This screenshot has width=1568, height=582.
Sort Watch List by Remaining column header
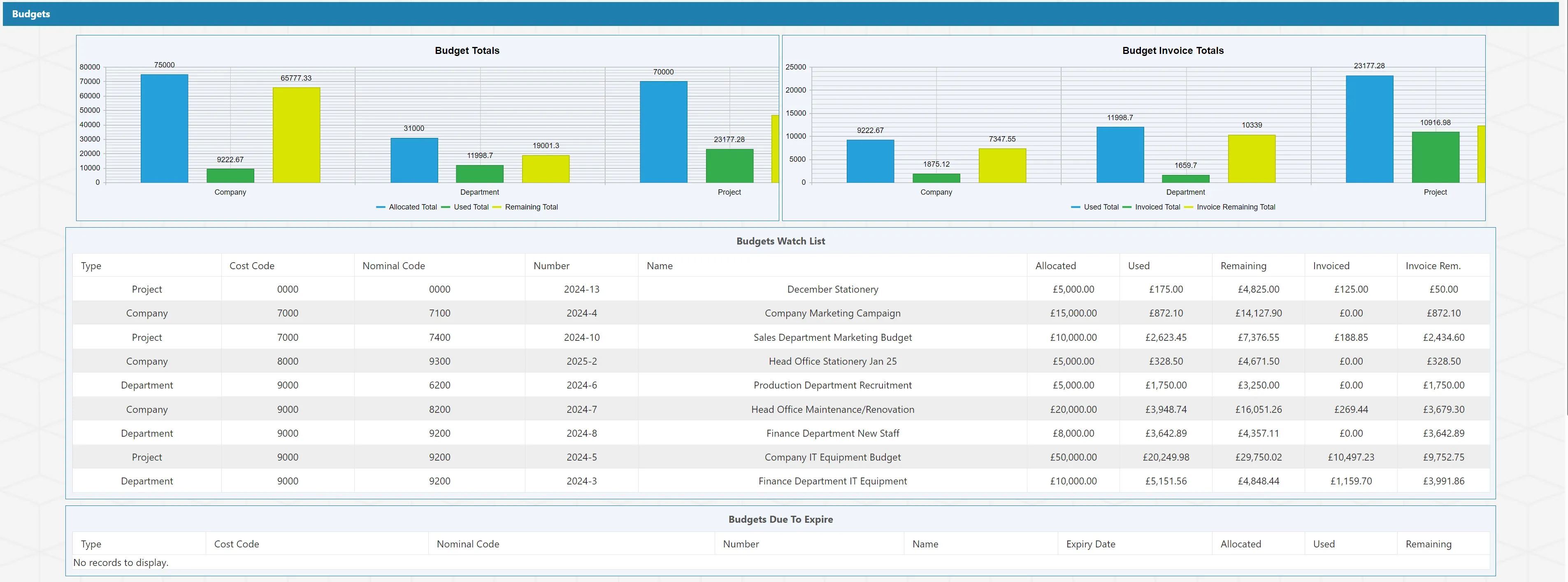click(1258, 265)
